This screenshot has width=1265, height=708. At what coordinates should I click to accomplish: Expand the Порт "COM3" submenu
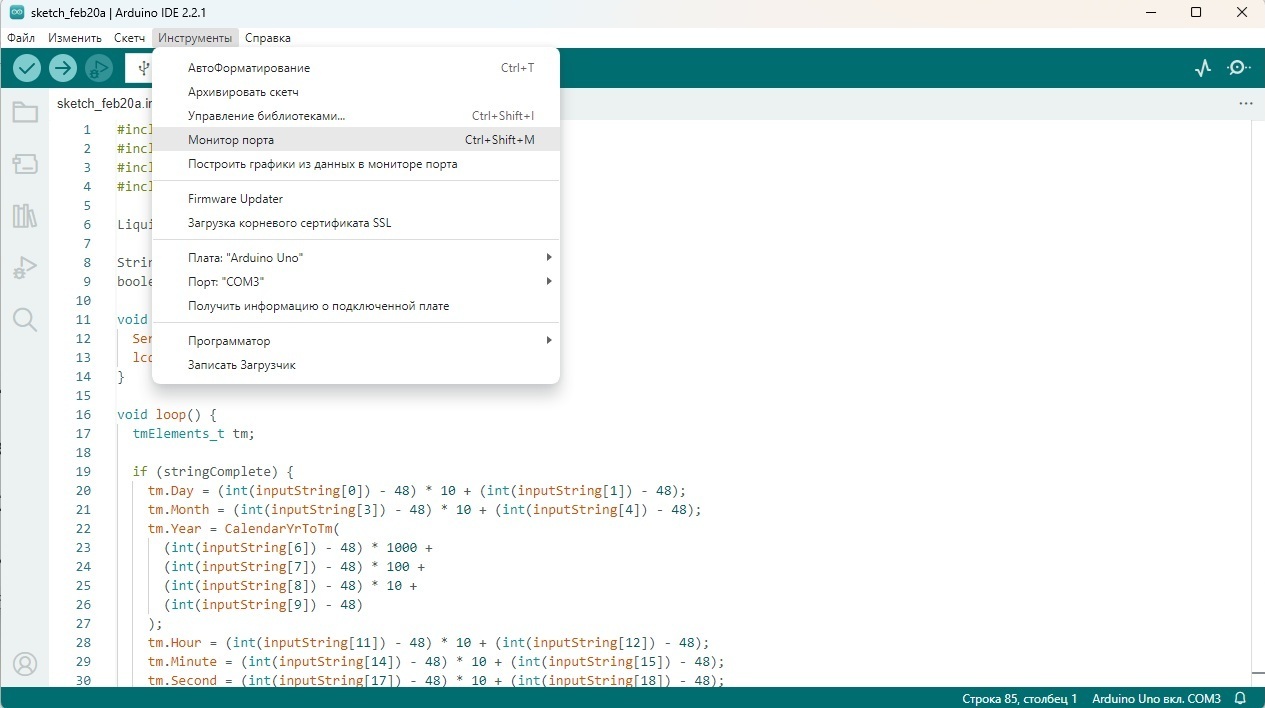(355, 282)
